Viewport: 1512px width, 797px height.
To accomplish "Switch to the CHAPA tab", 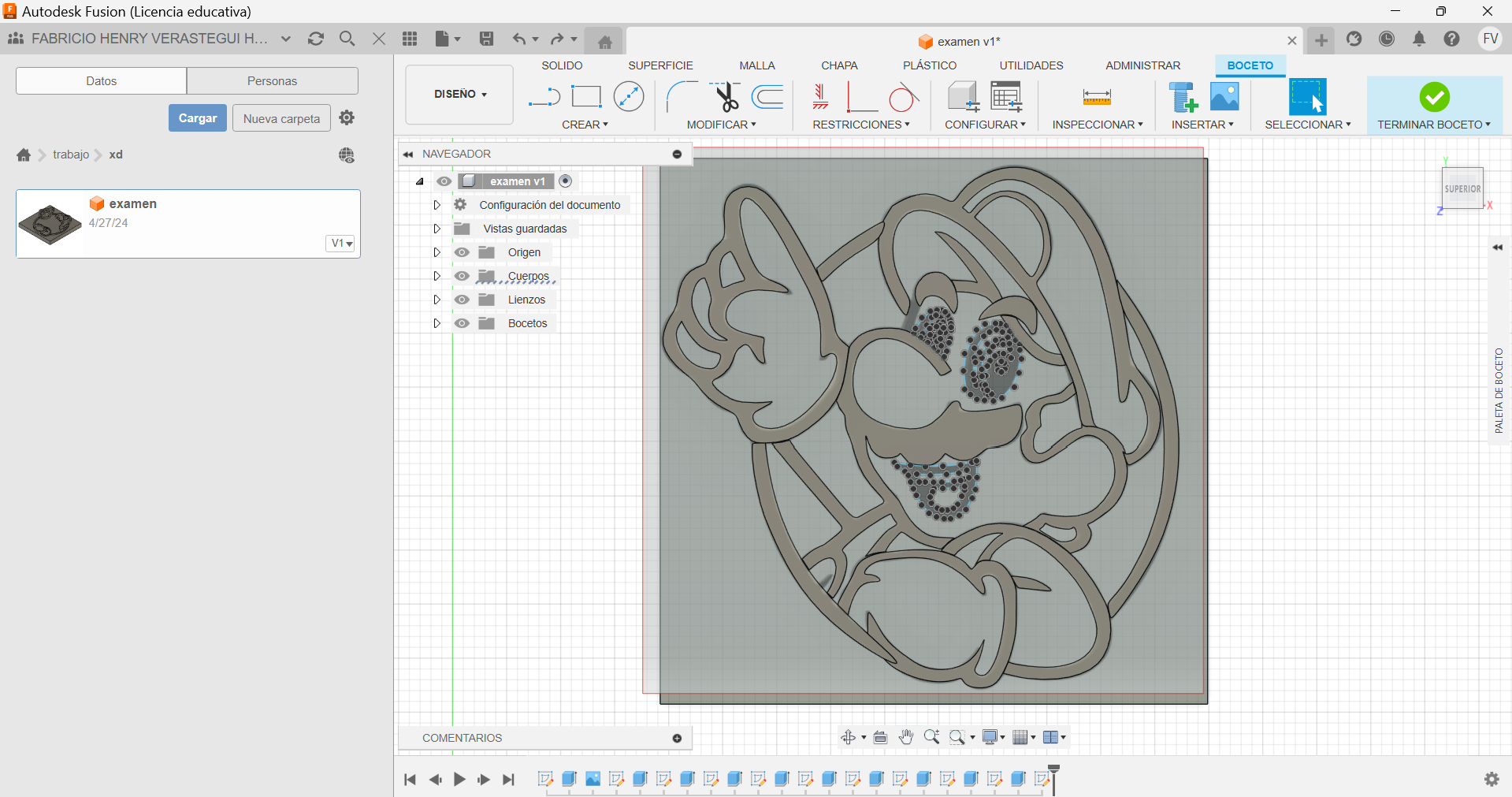I will 839,65.
